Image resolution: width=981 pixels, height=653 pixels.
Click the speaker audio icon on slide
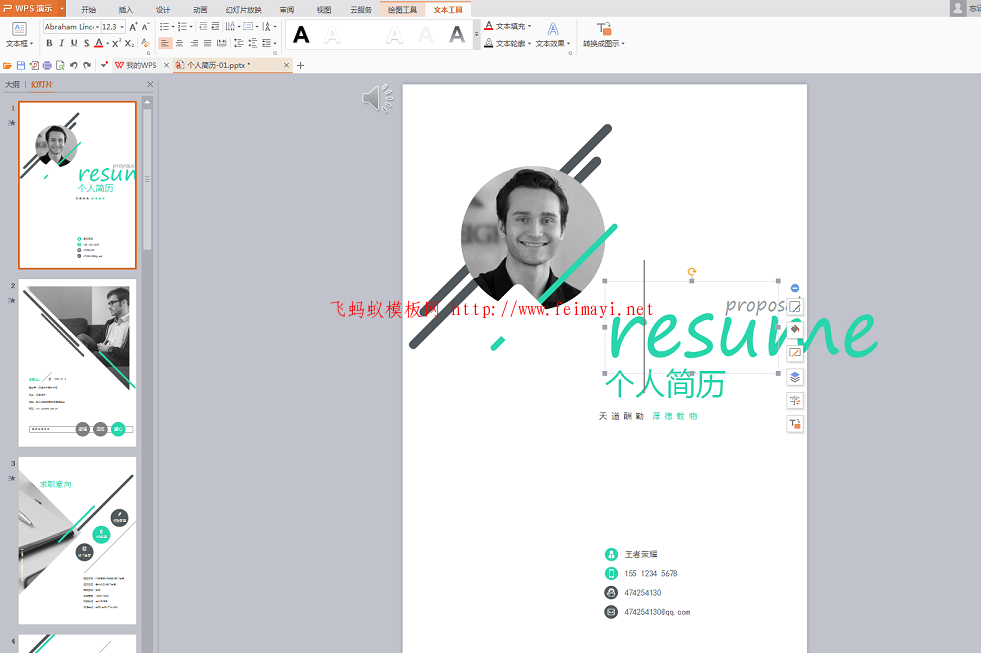click(377, 98)
